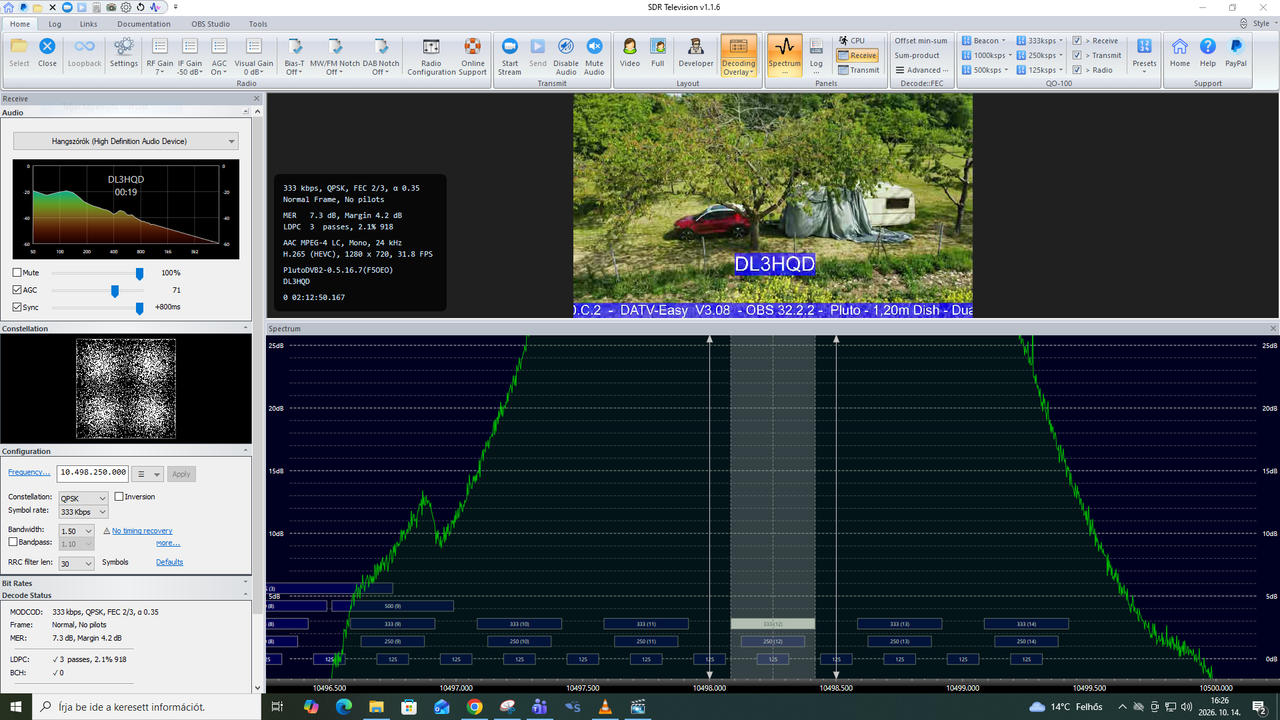Switch to Full layout
The width and height of the screenshot is (1280, 720).
[x=658, y=52]
